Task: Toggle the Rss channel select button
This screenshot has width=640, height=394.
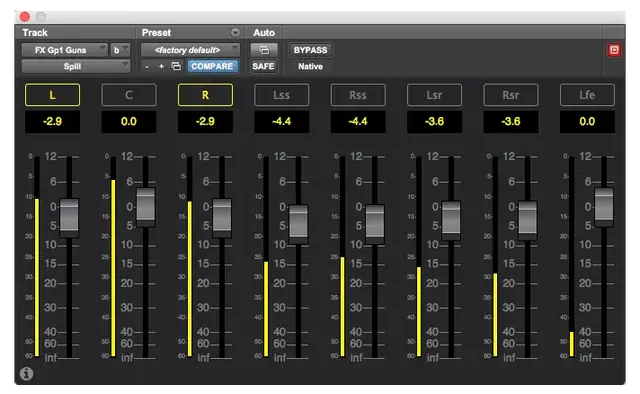Action: click(x=358, y=95)
